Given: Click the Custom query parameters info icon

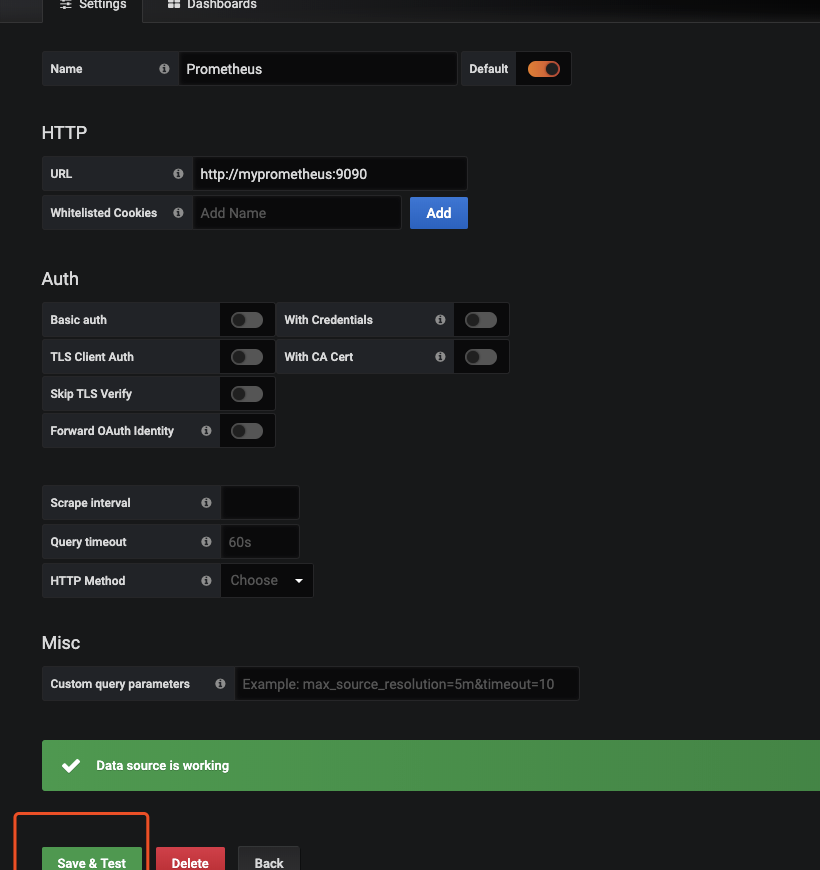Looking at the screenshot, I should tap(220, 685).
